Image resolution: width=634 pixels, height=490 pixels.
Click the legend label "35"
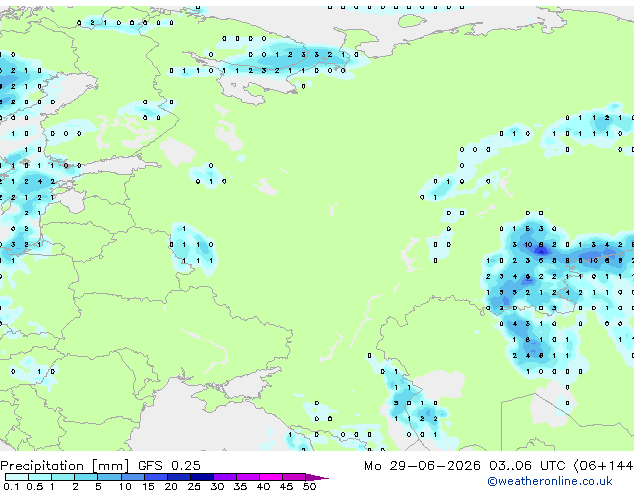pos(240,486)
